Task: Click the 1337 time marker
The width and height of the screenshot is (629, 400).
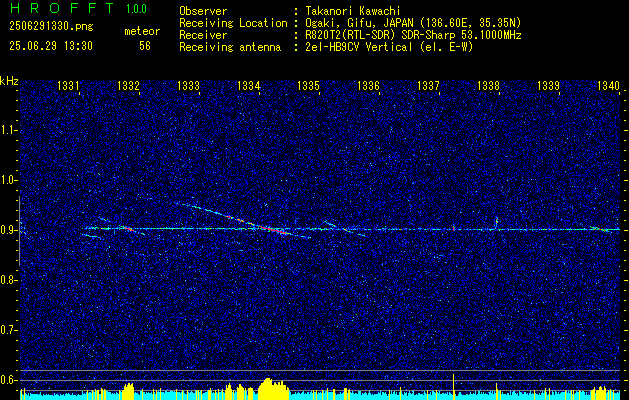Action: (428, 85)
